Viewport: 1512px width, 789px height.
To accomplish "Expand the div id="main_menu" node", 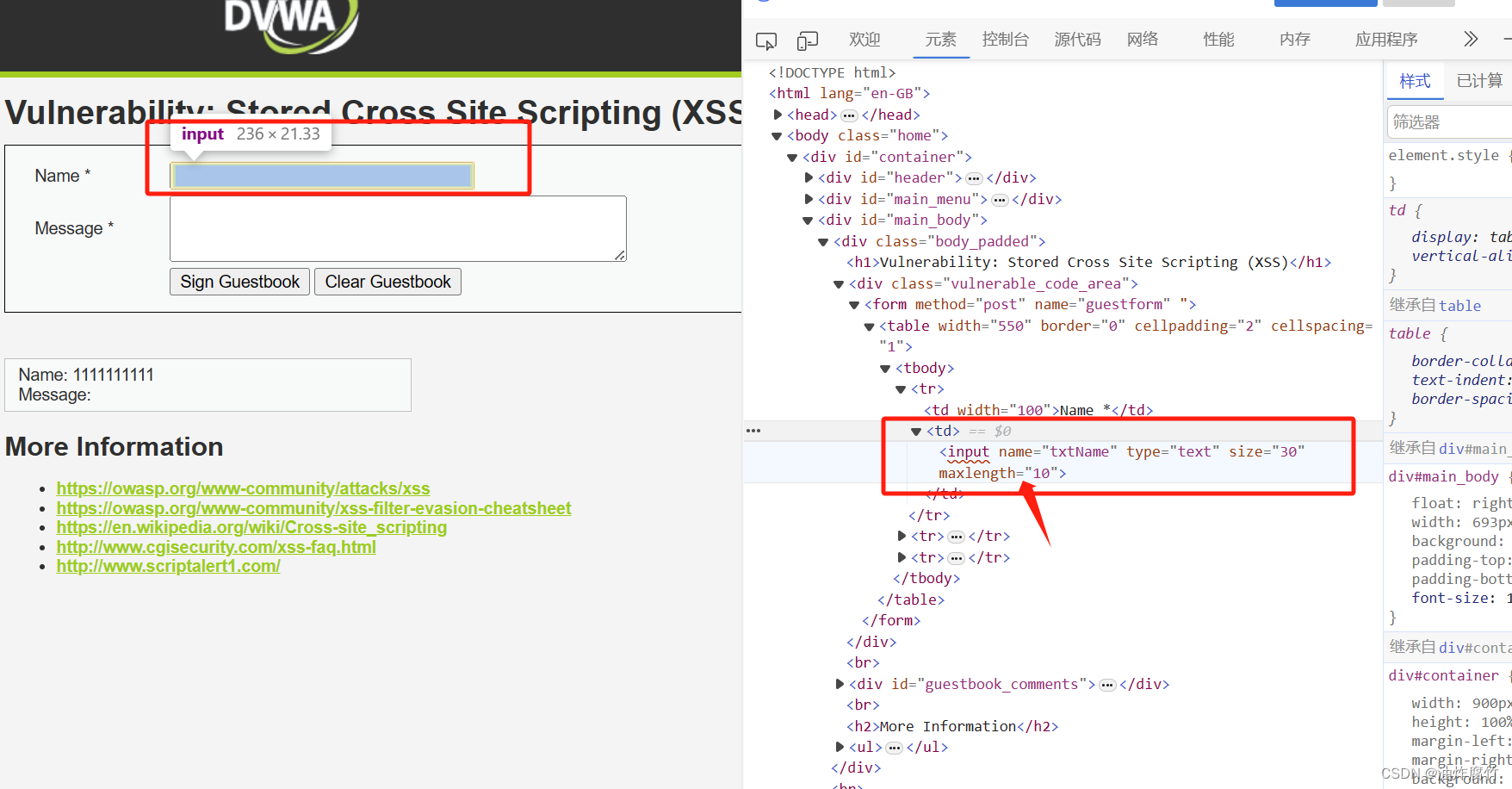I will point(809,199).
